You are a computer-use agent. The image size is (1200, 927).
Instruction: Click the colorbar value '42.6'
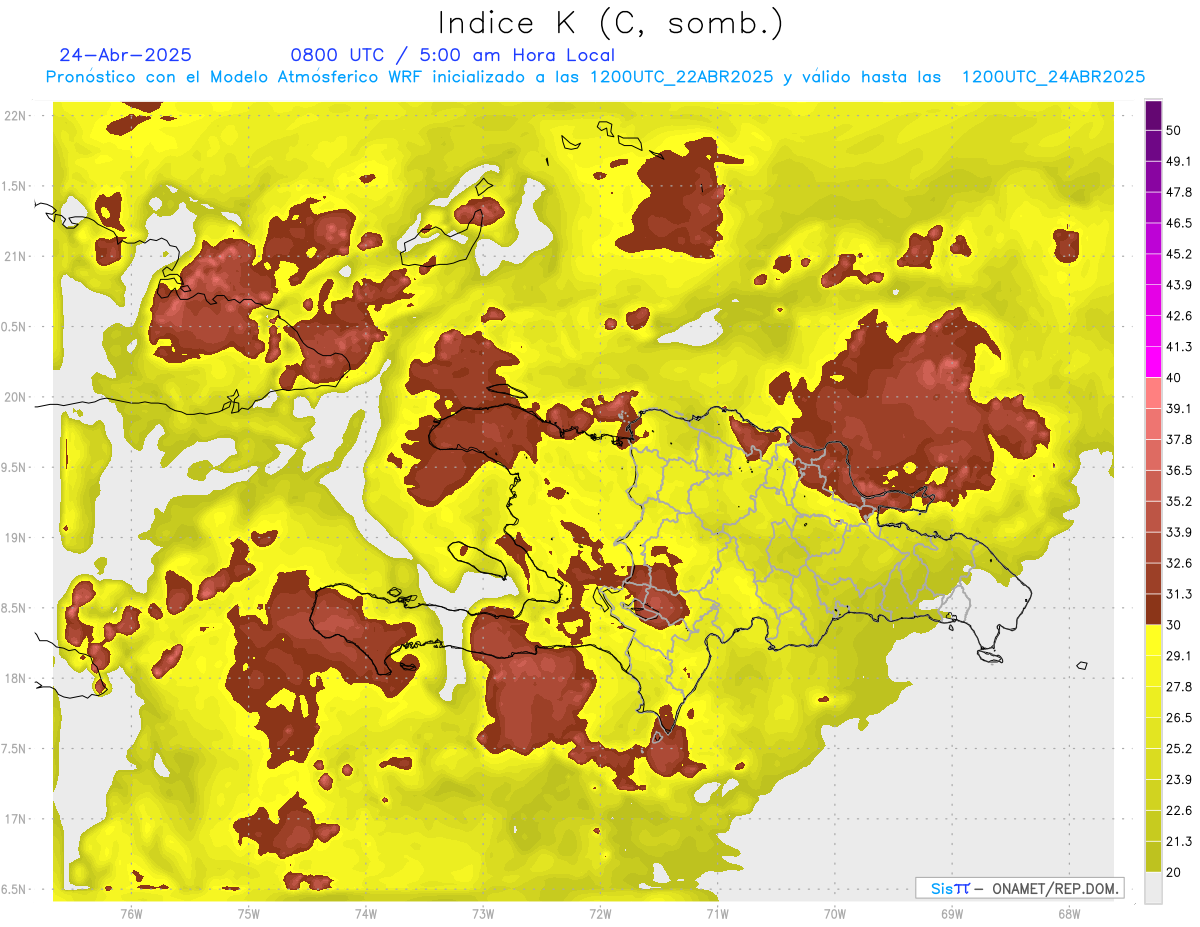(x=1179, y=316)
